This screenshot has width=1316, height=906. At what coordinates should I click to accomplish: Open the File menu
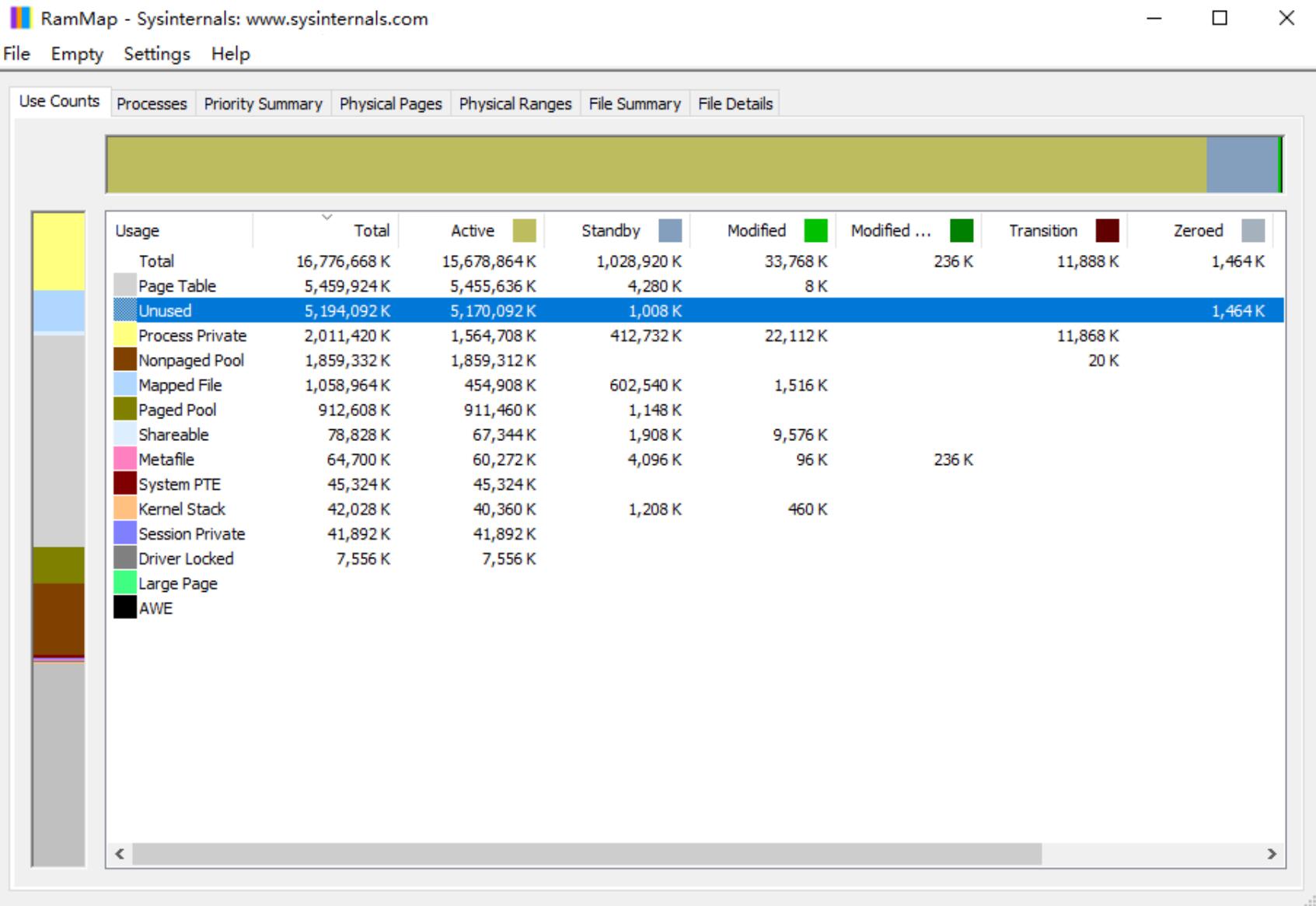click(16, 54)
